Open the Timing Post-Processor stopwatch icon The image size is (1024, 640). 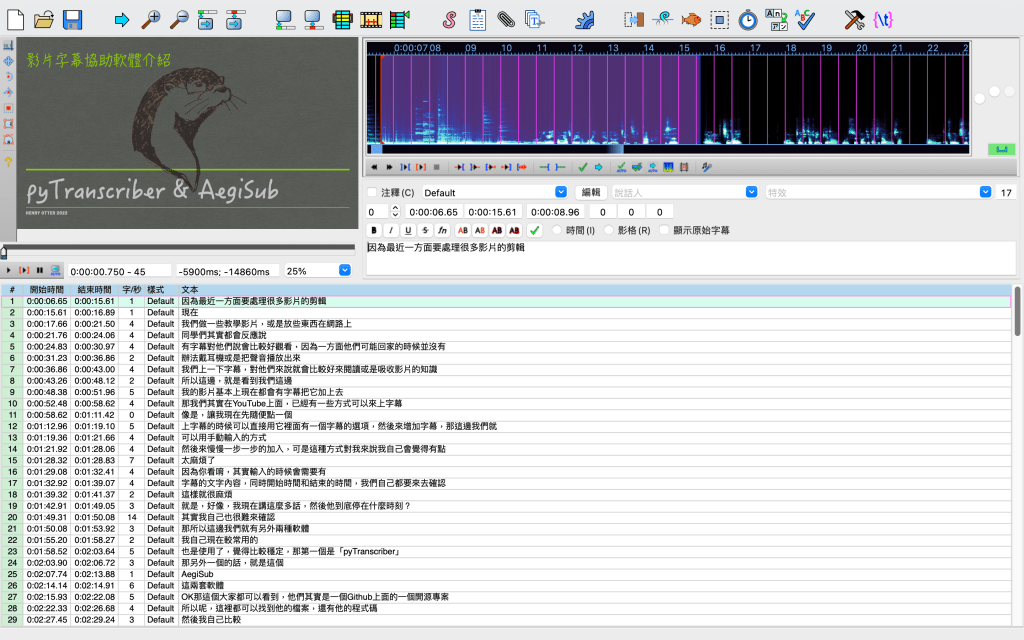(748, 19)
